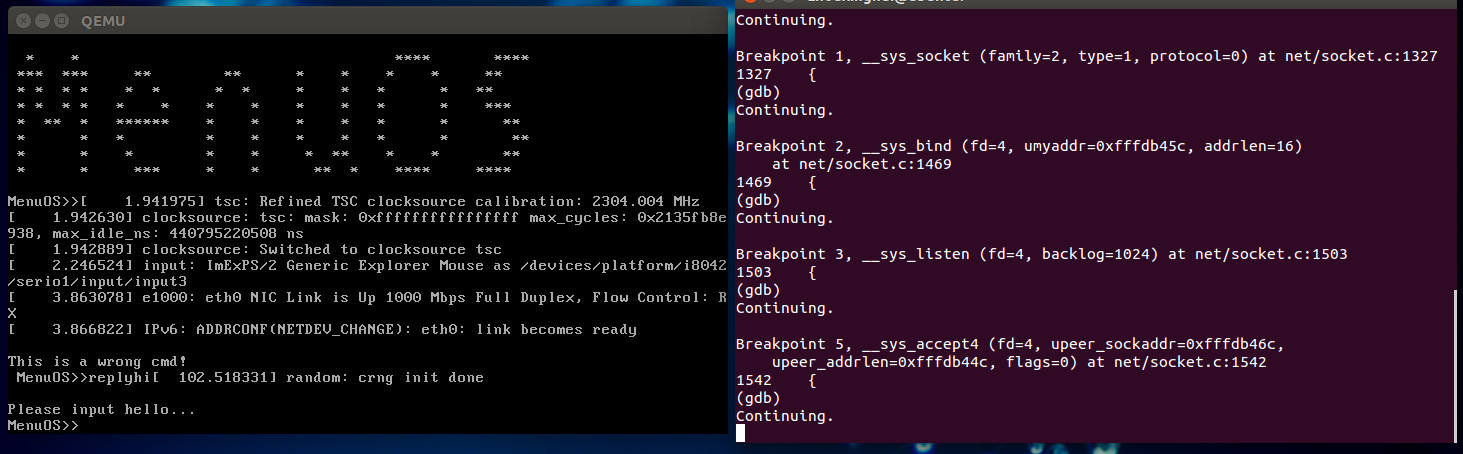Click the "replyhi" command text

(x=118, y=378)
